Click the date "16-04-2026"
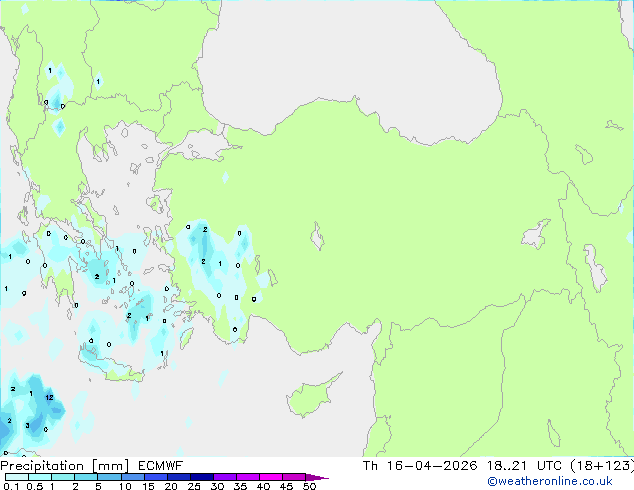Viewport: 634px width, 490px height. [x=432, y=466]
